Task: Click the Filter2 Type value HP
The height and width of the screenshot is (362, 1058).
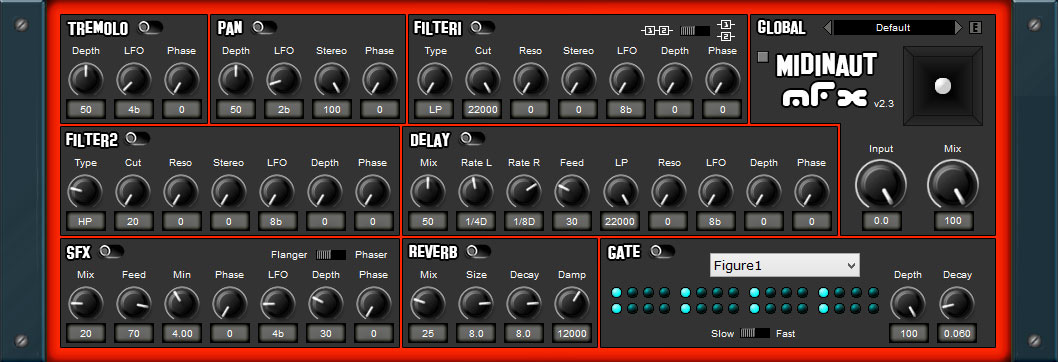Action: (x=86, y=221)
